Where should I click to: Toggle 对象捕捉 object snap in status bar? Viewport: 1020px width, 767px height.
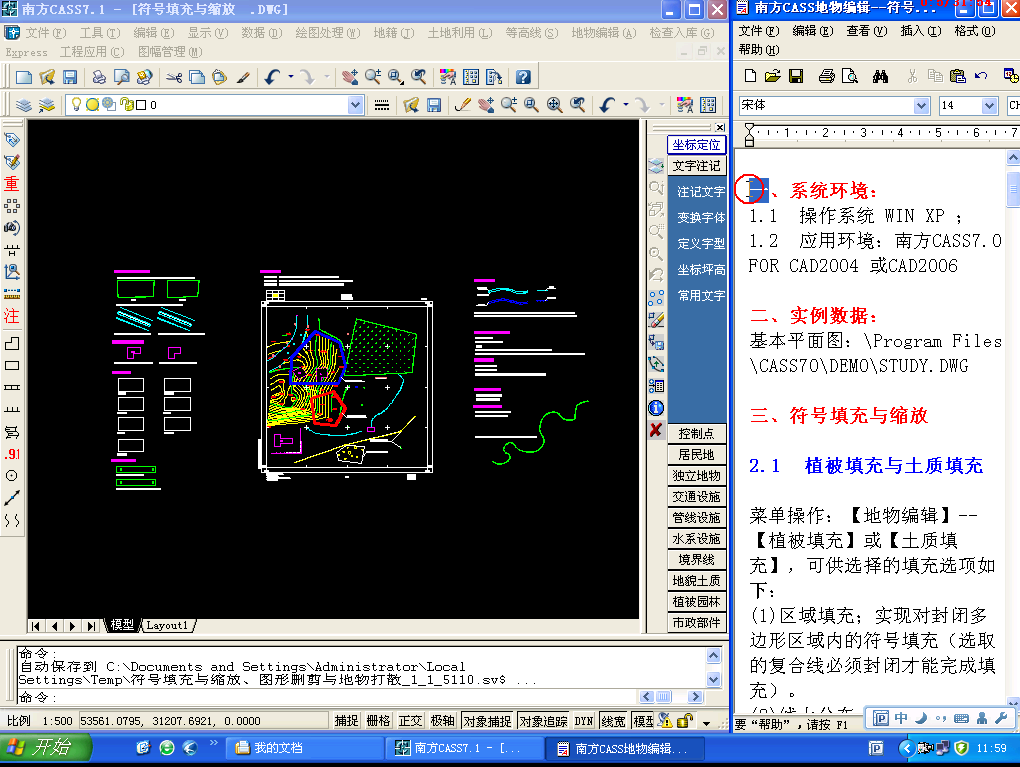coord(487,721)
